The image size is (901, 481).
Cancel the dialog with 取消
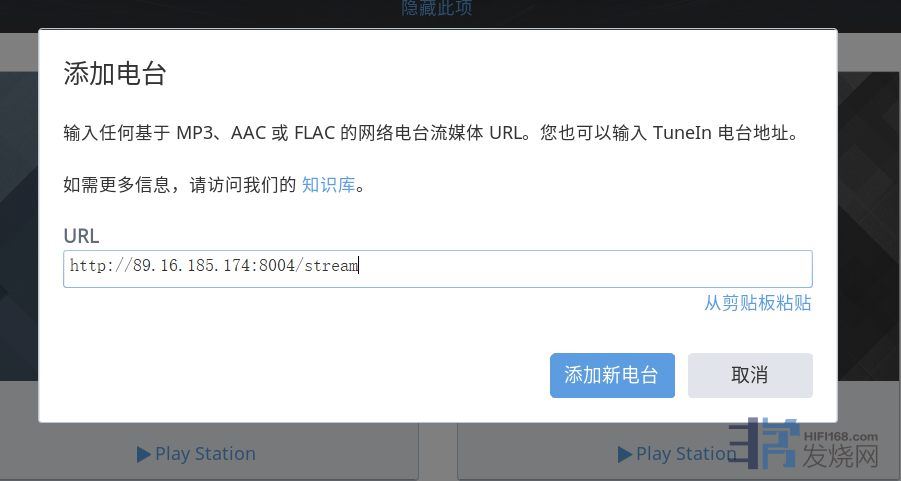[x=750, y=375]
